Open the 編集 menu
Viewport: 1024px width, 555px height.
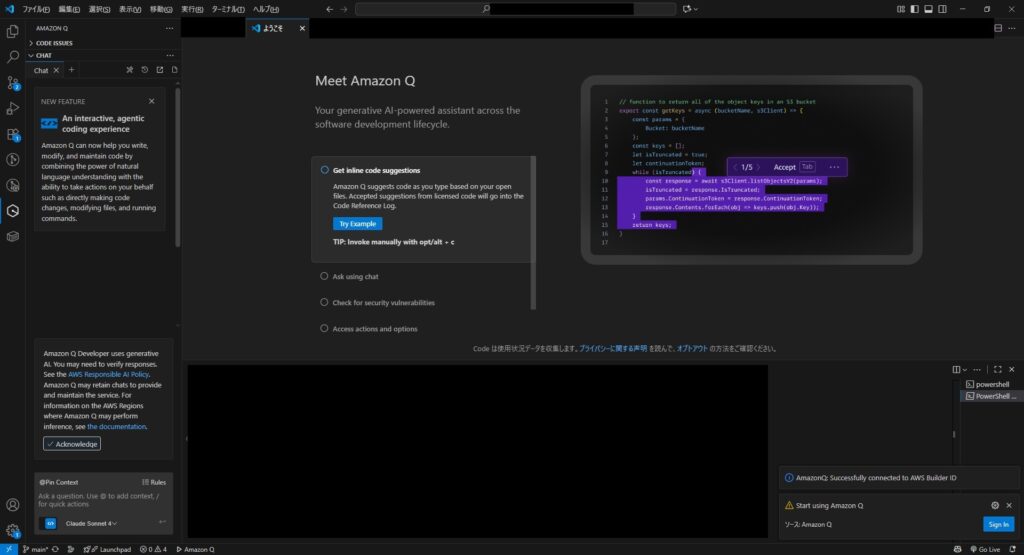click(69, 9)
